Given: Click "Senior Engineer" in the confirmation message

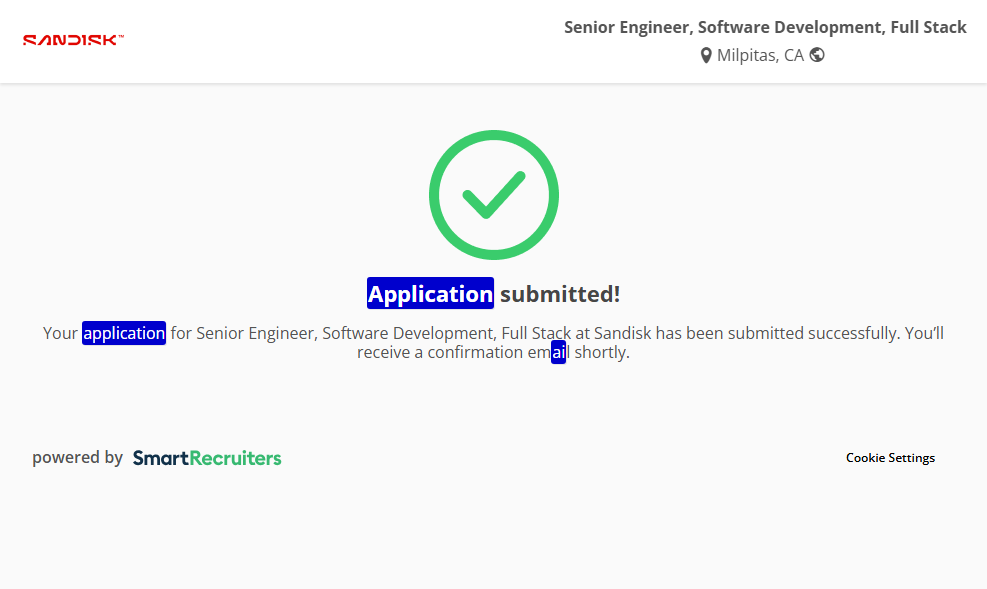Looking at the screenshot, I should click(255, 333).
